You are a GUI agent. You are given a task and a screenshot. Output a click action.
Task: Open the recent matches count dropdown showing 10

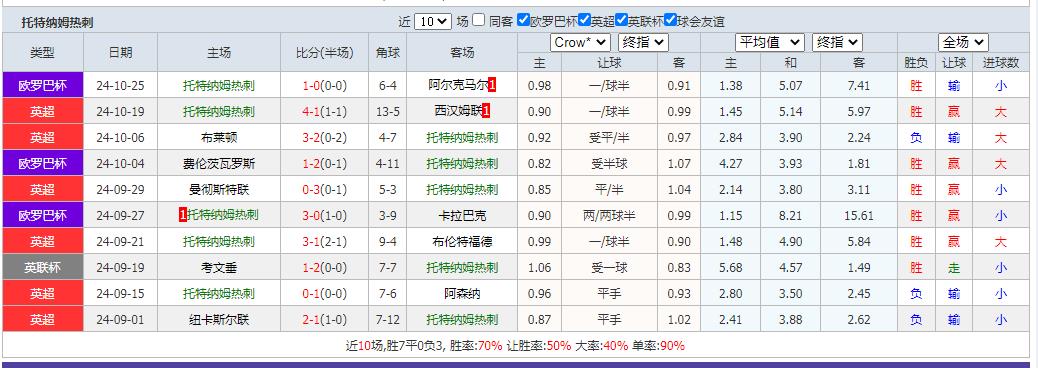click(433, 21)
